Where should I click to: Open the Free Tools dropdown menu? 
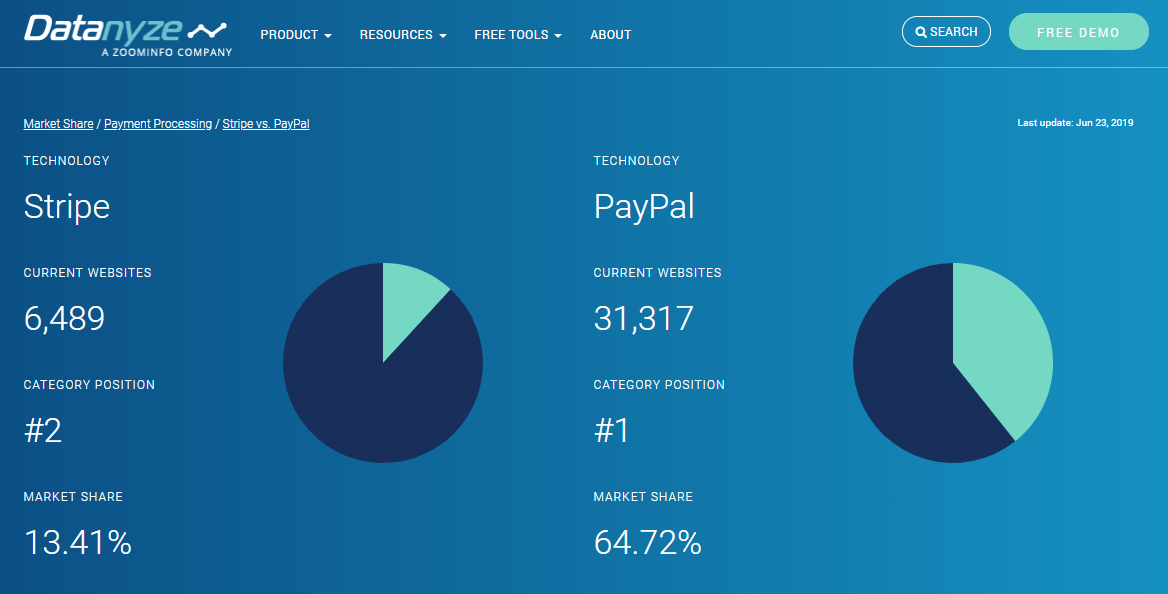(518, 34)
